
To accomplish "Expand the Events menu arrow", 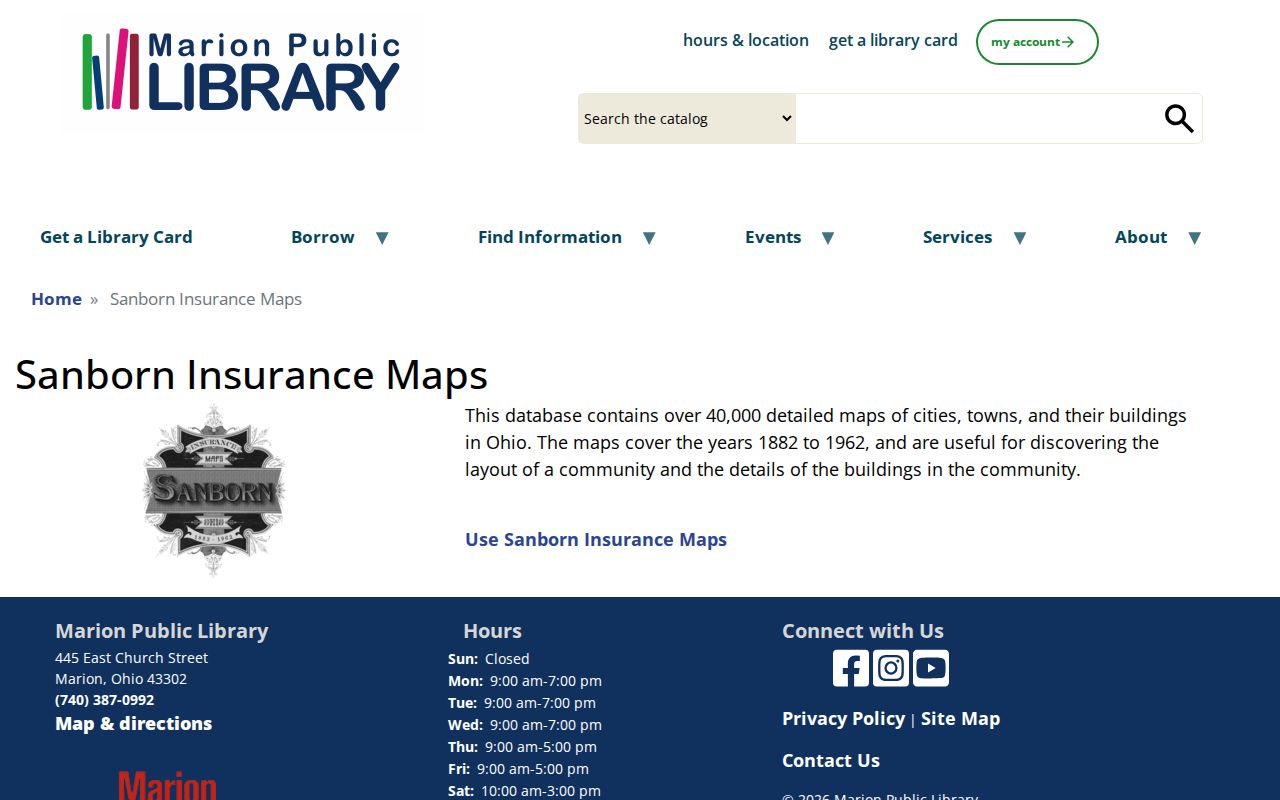I will tap(828, 238).
